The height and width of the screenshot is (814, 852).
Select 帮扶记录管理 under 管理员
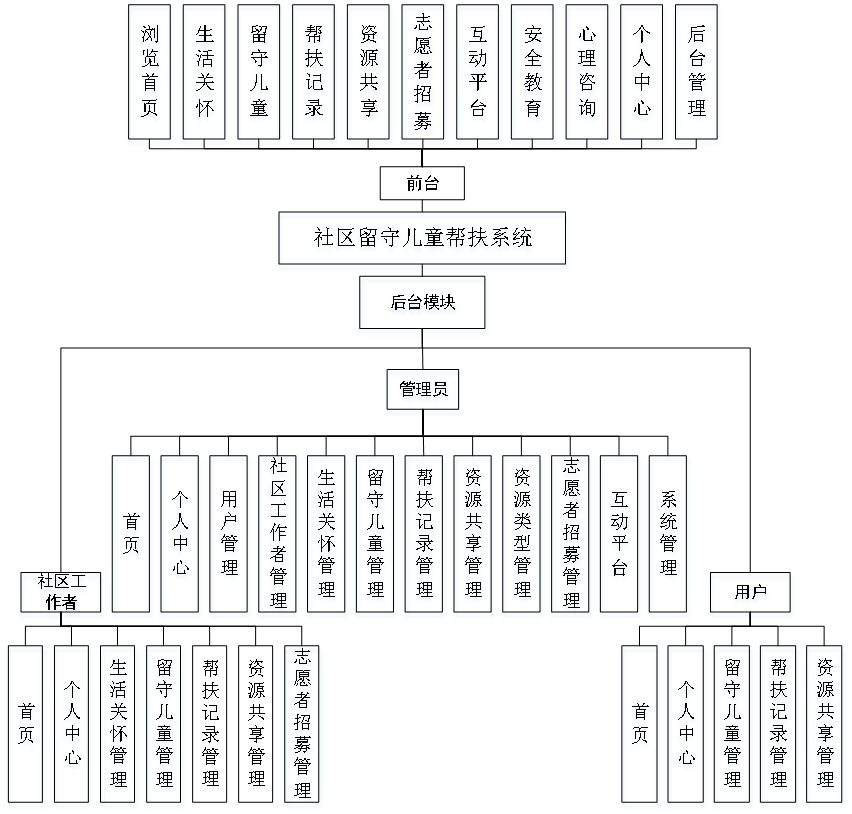point(424,534)
